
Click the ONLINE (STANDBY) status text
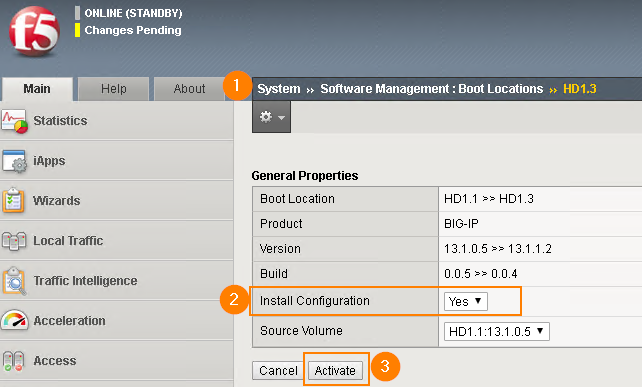click(133, 13)
